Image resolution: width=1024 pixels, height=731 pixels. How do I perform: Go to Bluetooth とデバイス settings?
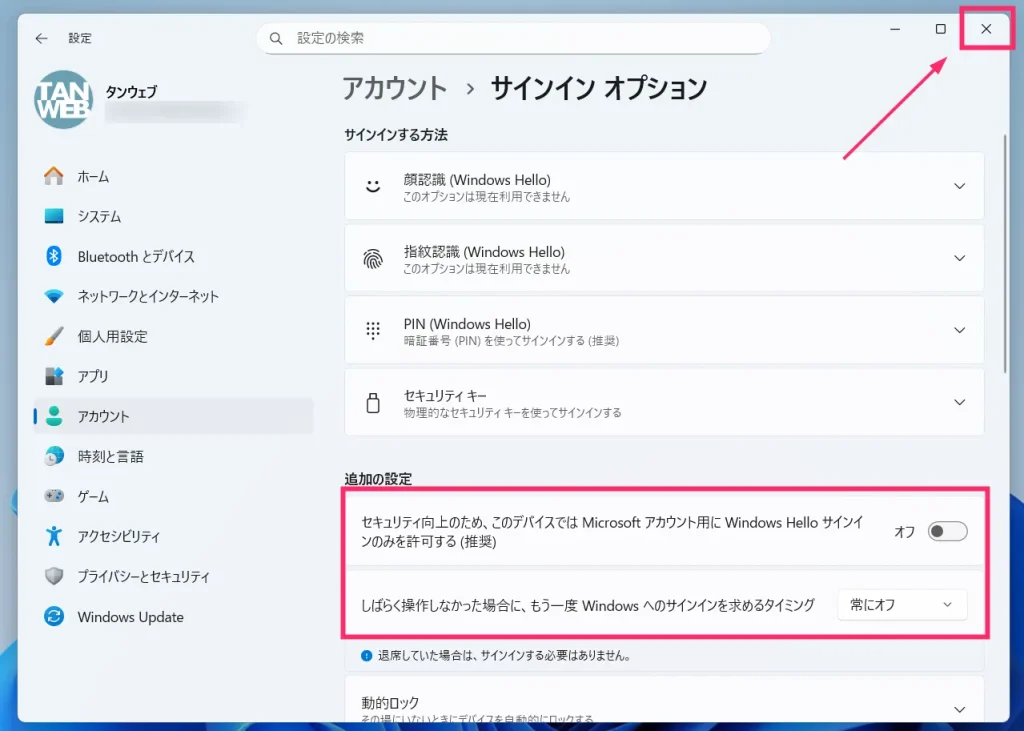click(x=173, y=257)
